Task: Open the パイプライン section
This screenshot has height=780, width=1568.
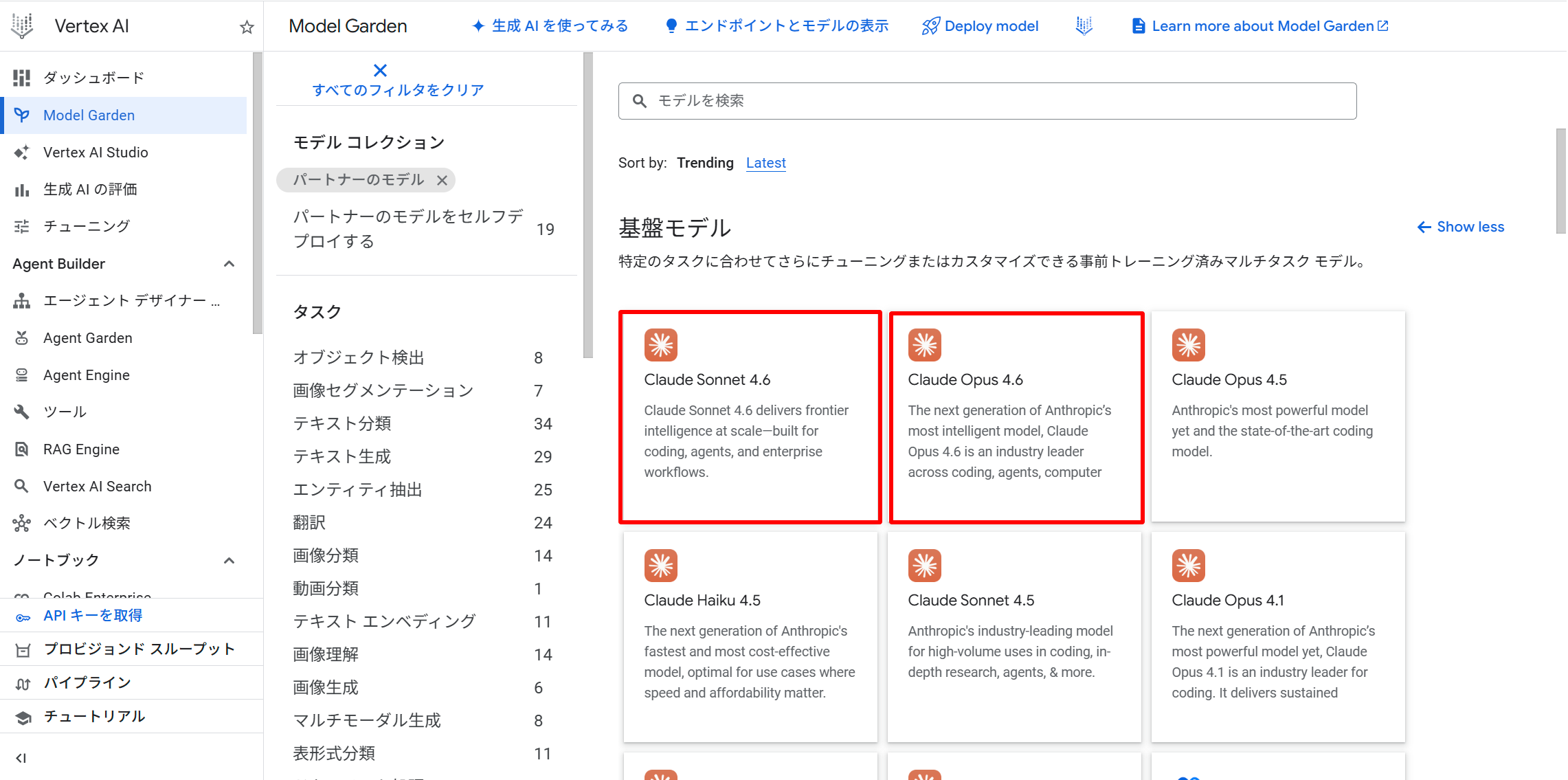Action: tap(87, 682)
